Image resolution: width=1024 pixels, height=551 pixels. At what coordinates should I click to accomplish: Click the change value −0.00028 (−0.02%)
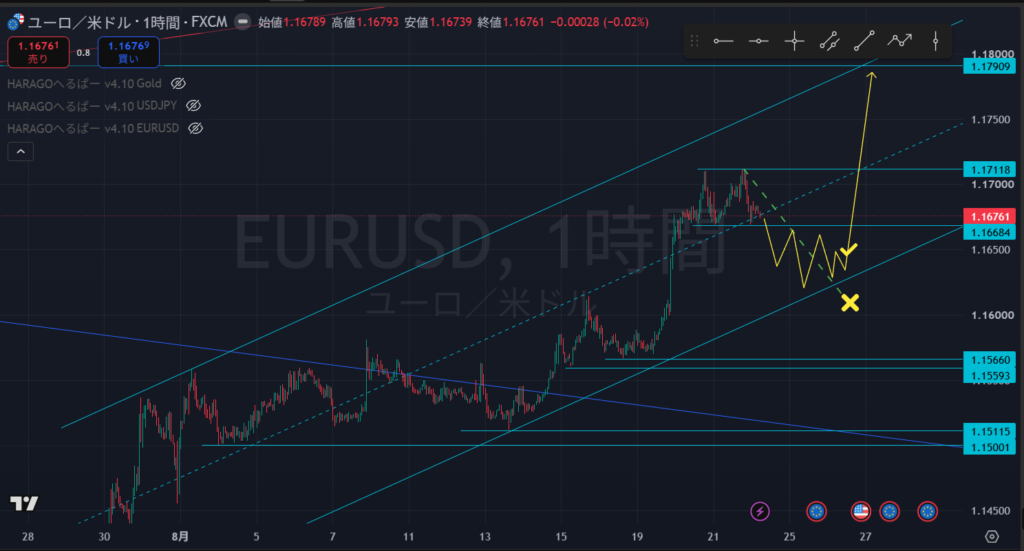pyautogui.click(x=600, y=22)
